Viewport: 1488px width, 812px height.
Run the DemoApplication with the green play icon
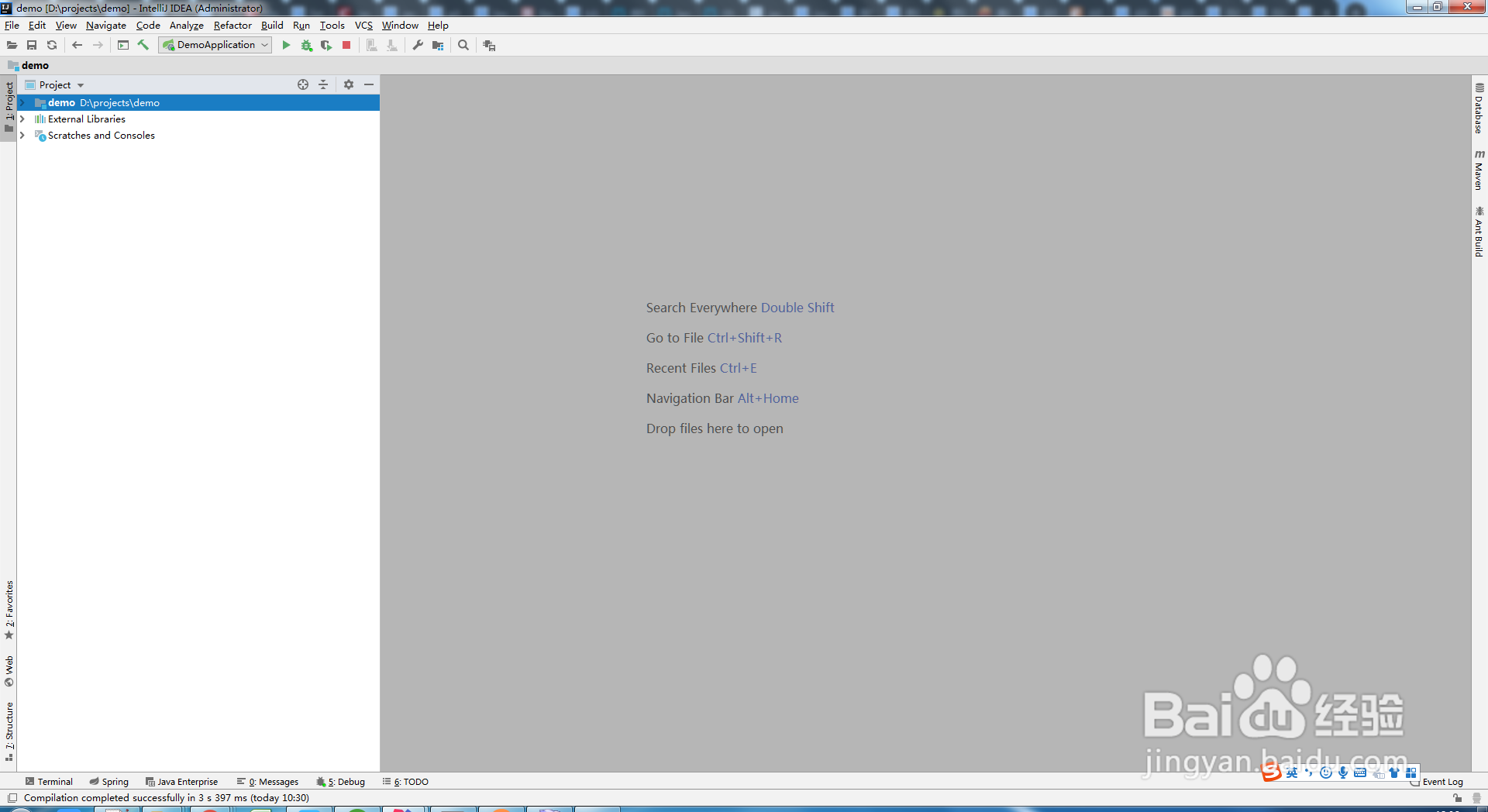[x=287, y=45]
